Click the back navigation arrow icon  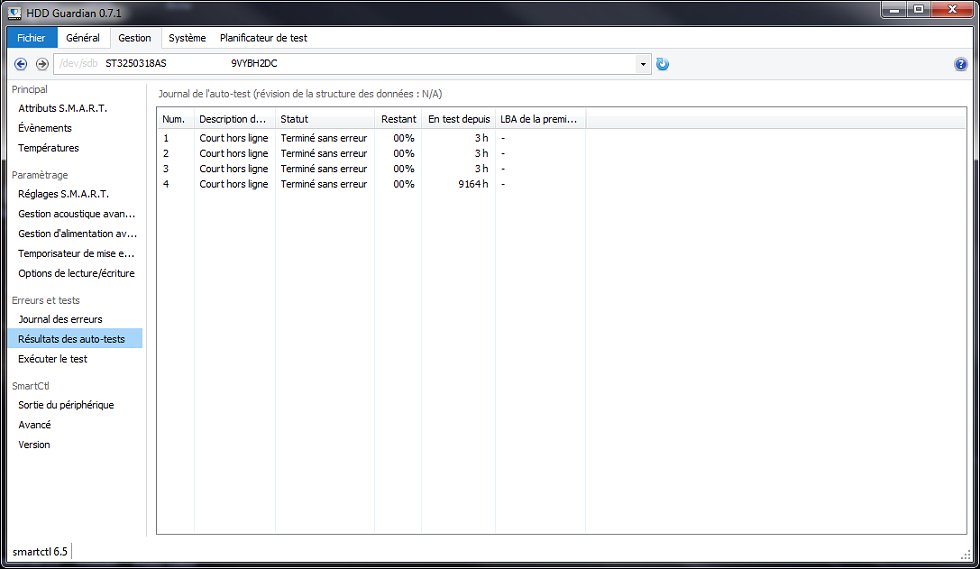click(21, 64)
